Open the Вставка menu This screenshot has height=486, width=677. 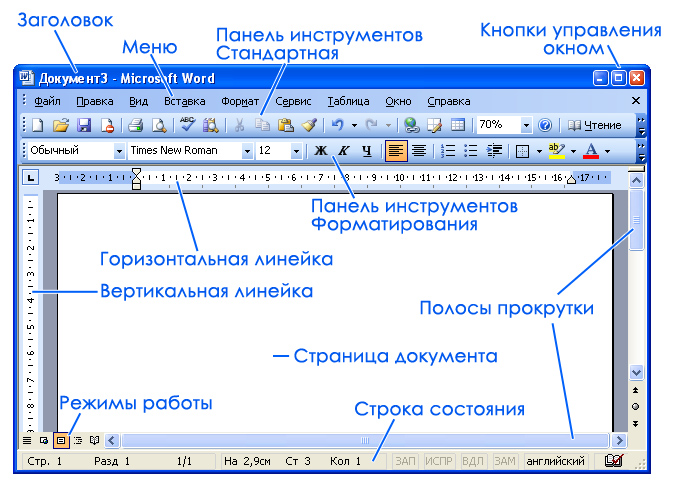pos(184,101)
